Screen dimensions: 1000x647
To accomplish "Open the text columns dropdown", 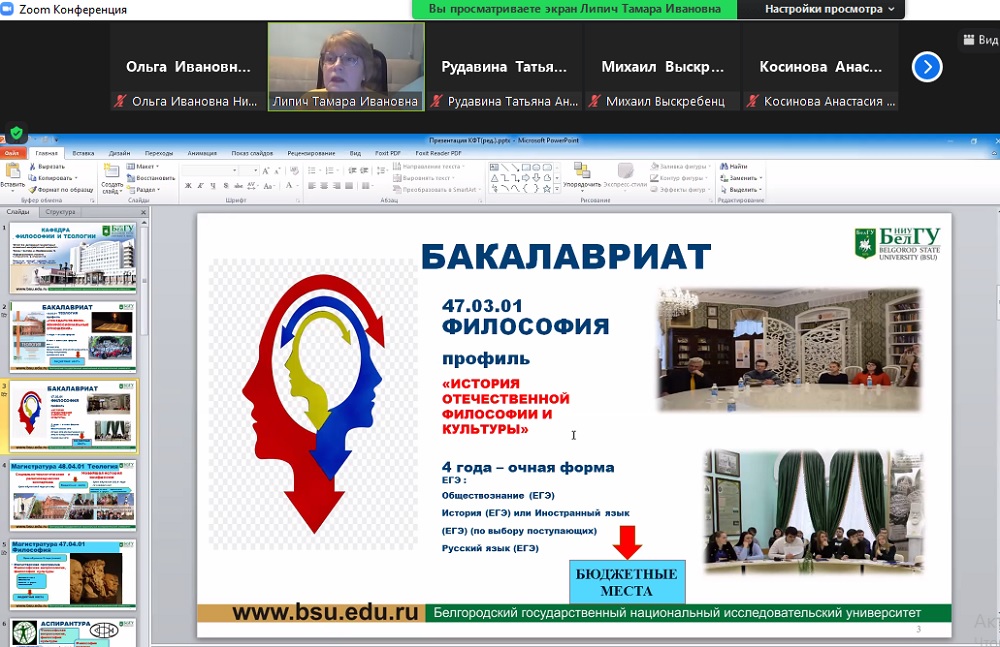I will (367, 186).
